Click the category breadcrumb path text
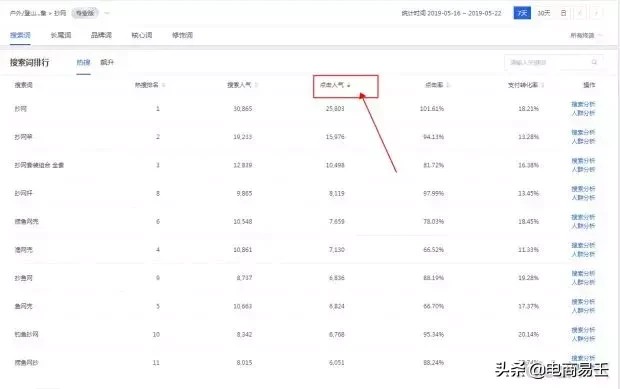Viewport: 620px width, 389px height. tap(38, 13)
